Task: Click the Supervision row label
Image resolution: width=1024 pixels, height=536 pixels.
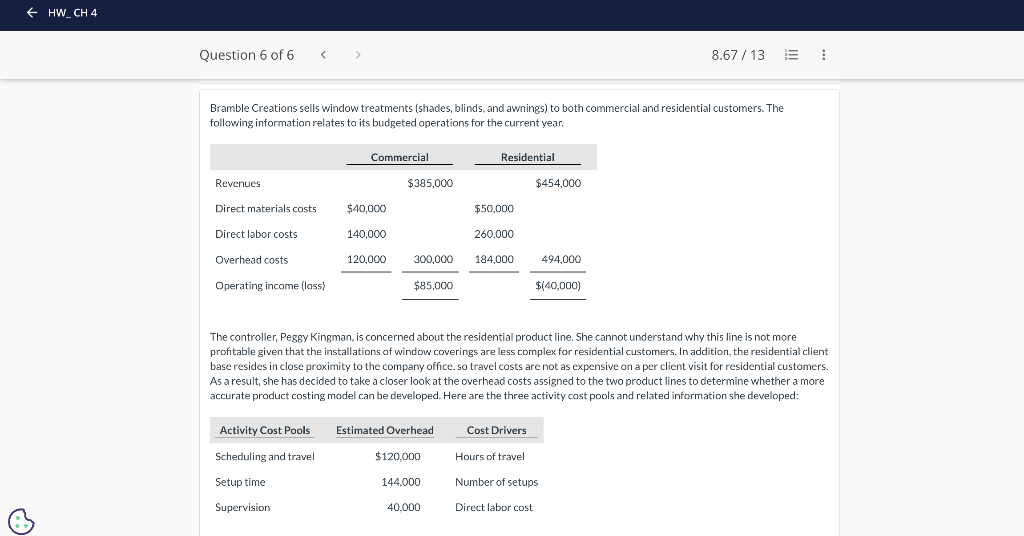Action: tap(242, 508)
